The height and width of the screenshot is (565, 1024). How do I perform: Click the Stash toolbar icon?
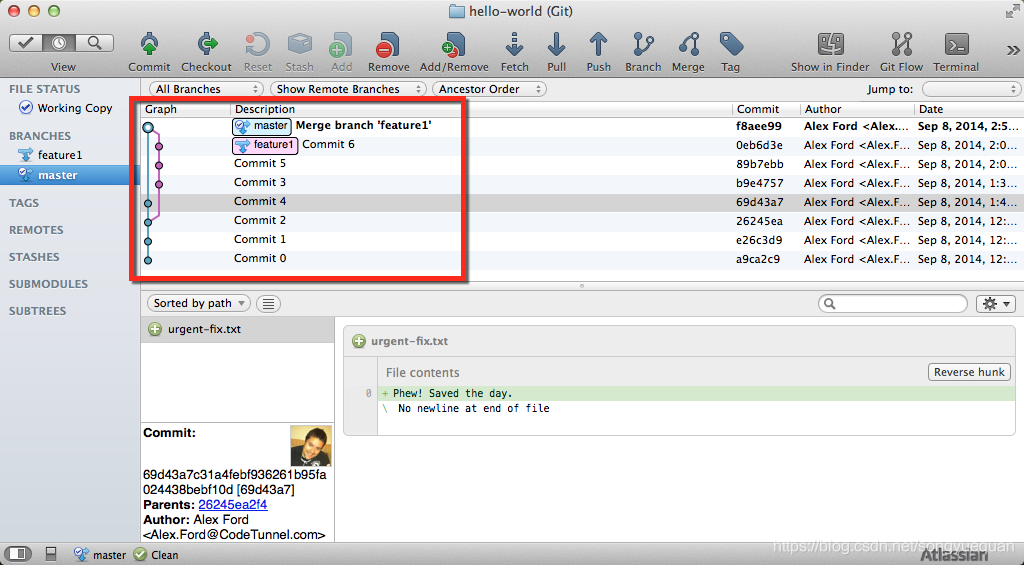299,44
